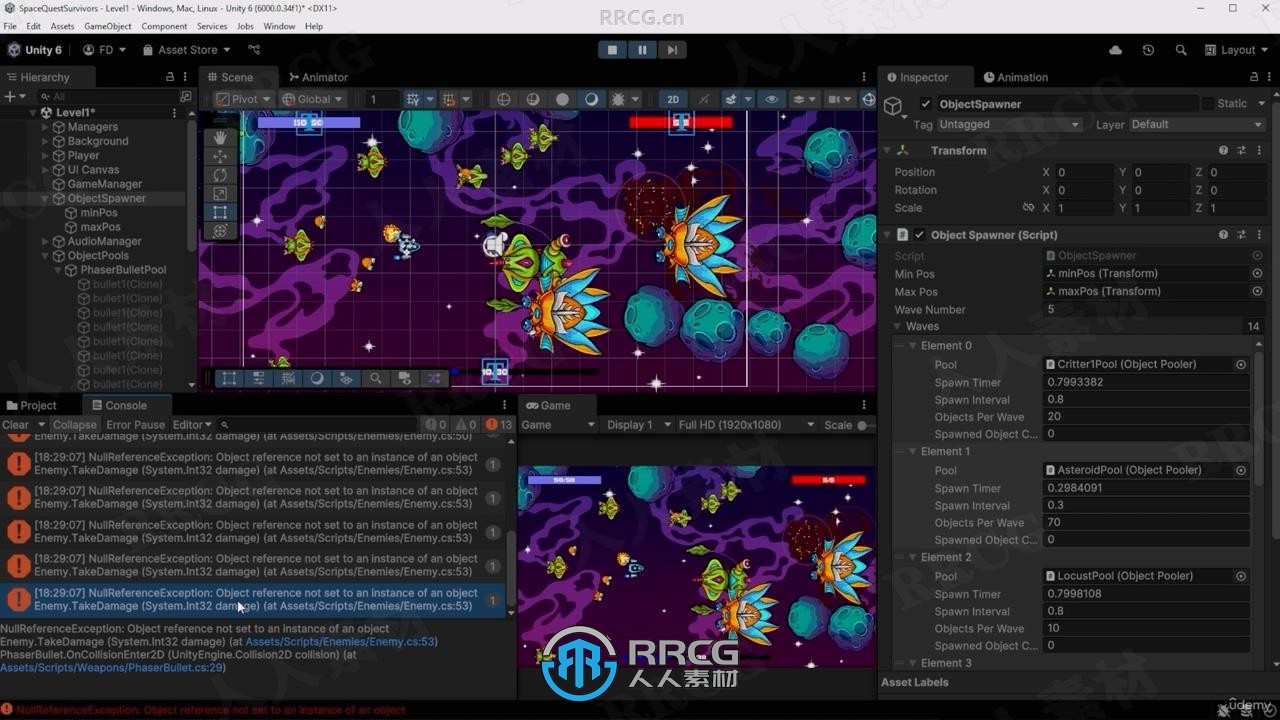Switch to the Project tab
The height and width of the screenshot is (720, 1280).
click(31, 405)
